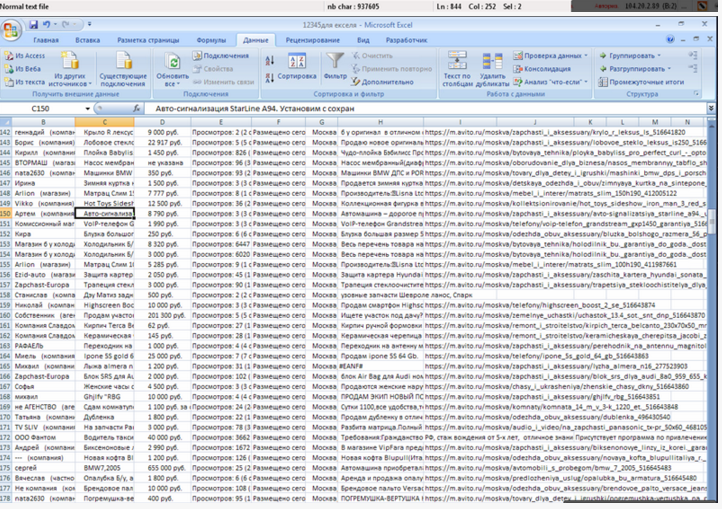
Task: Click '#EANF#' cell in row 165
Action: coord(380,366)
